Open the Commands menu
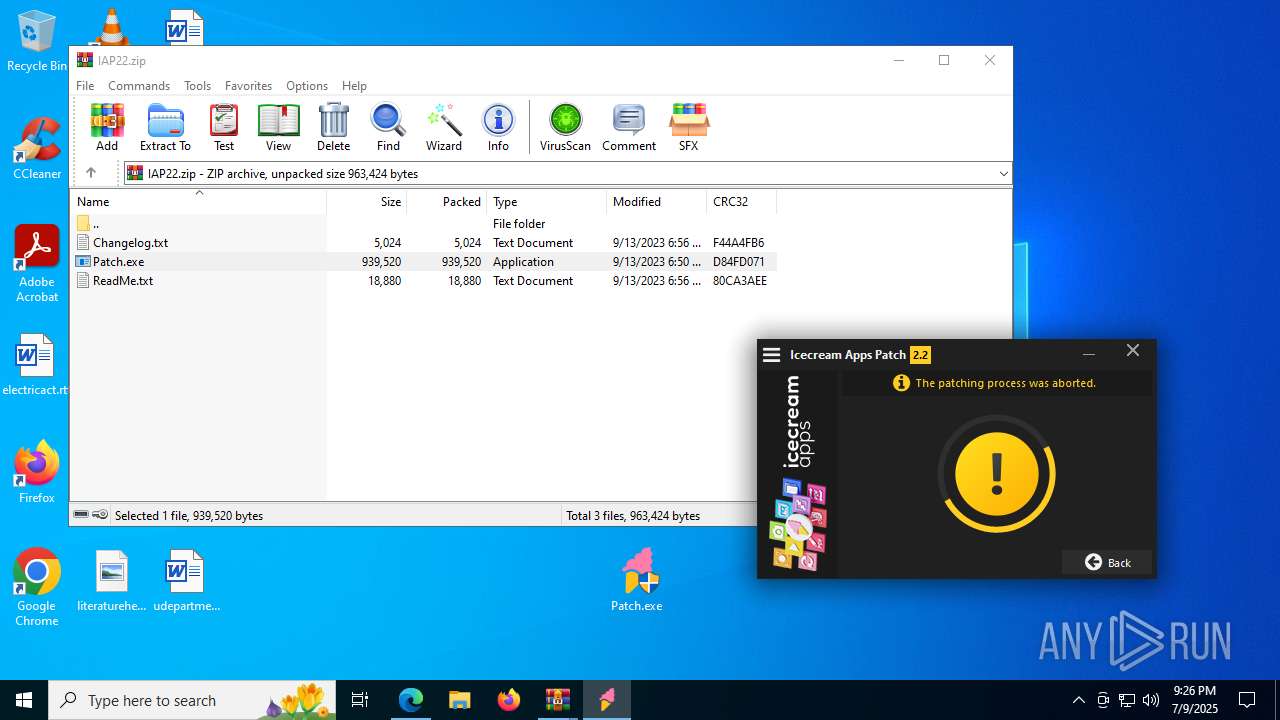 [139, 86]
